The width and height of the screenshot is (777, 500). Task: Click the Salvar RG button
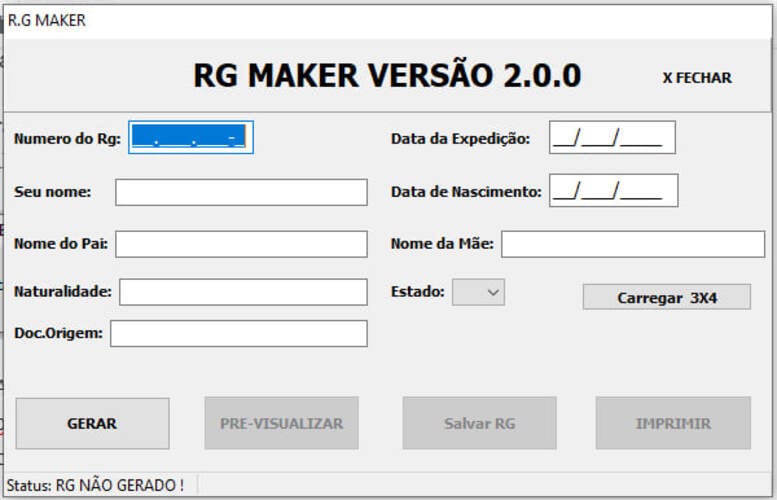479,423
